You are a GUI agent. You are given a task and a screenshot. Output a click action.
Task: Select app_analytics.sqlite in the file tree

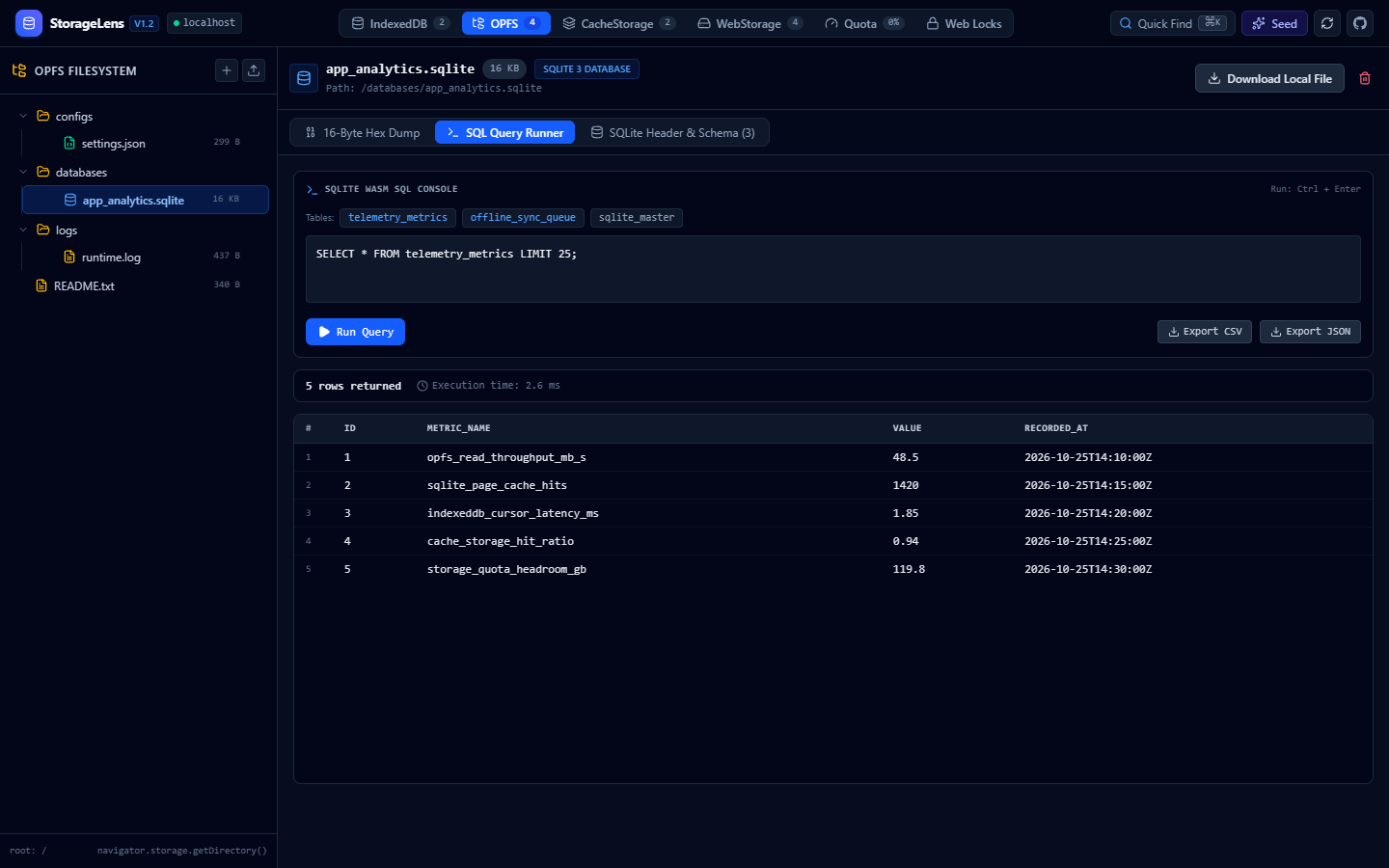click(x=145, y=200)
